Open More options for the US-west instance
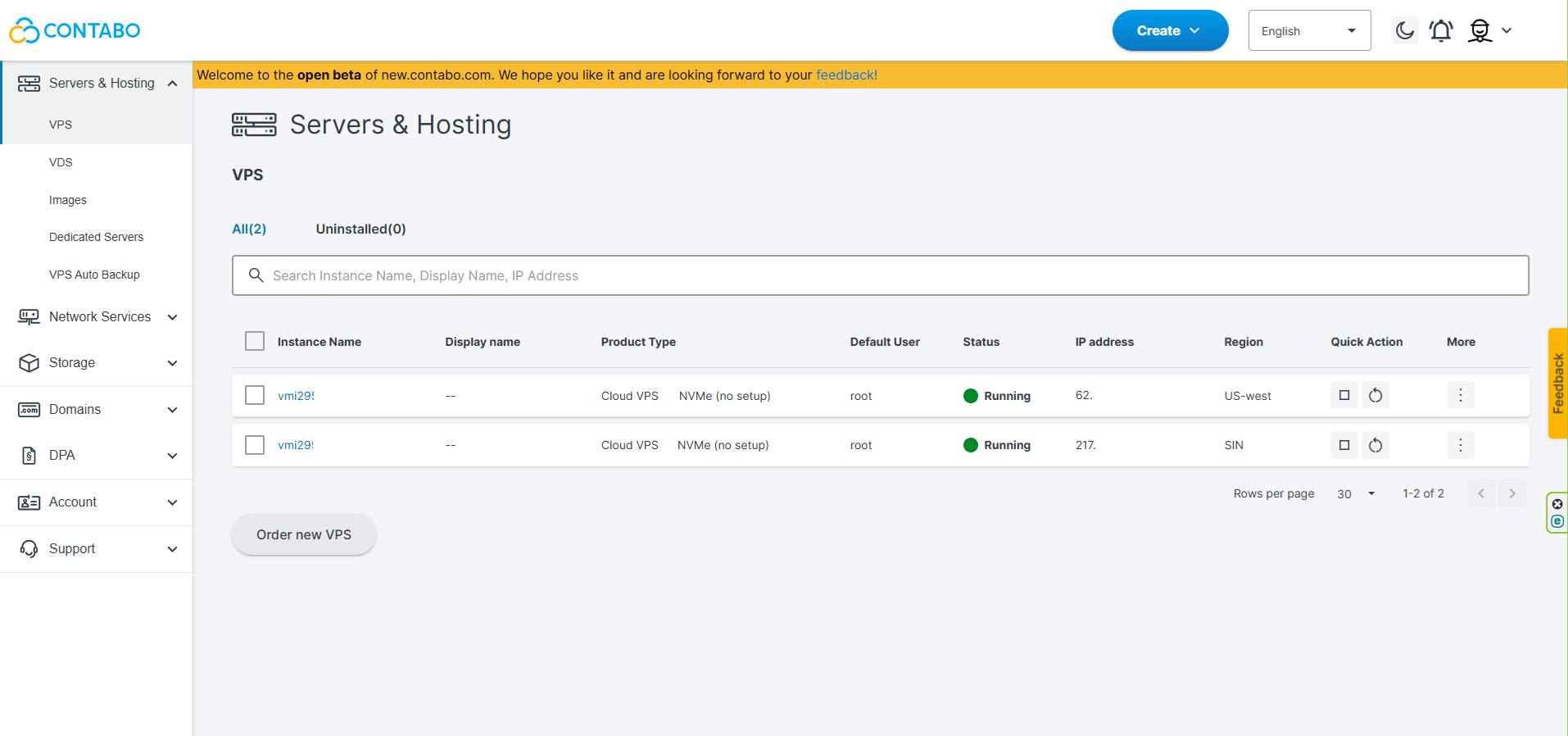 pos(1461,396)
